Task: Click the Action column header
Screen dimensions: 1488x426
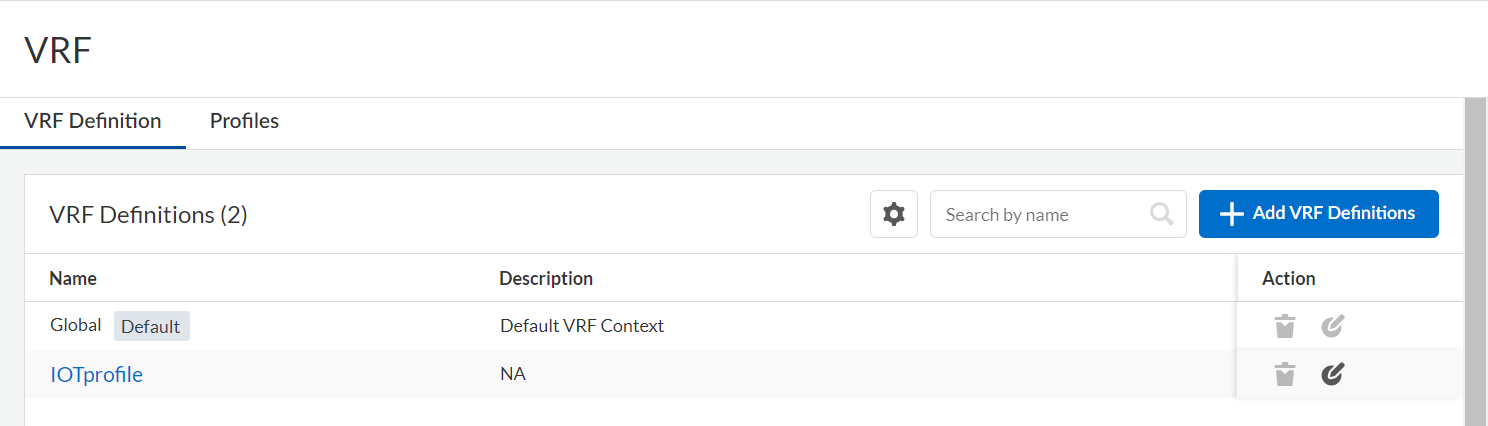Action: point(1289,278)
